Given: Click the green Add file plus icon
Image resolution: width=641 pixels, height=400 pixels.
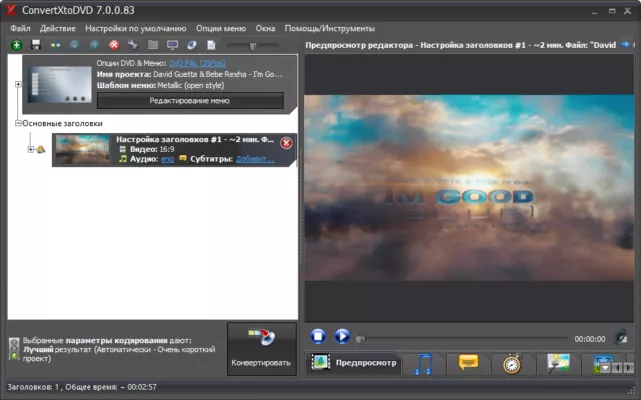Looking at the screenshot, I should coord(16,45).
